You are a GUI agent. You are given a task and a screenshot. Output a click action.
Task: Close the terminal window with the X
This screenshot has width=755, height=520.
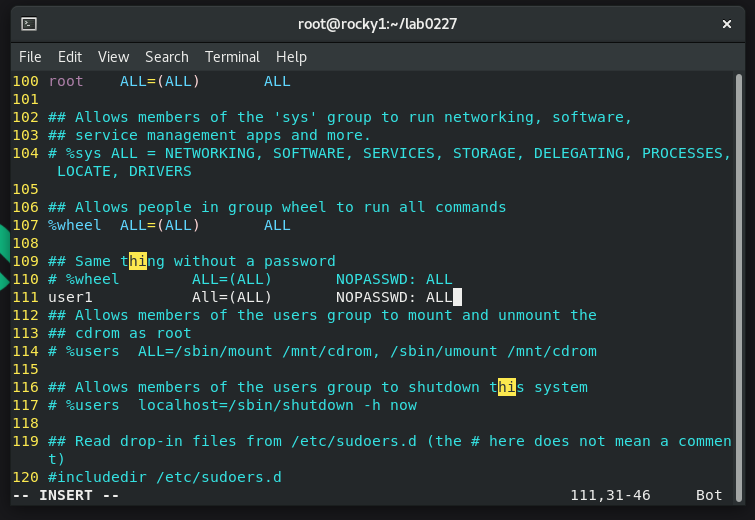727,24
